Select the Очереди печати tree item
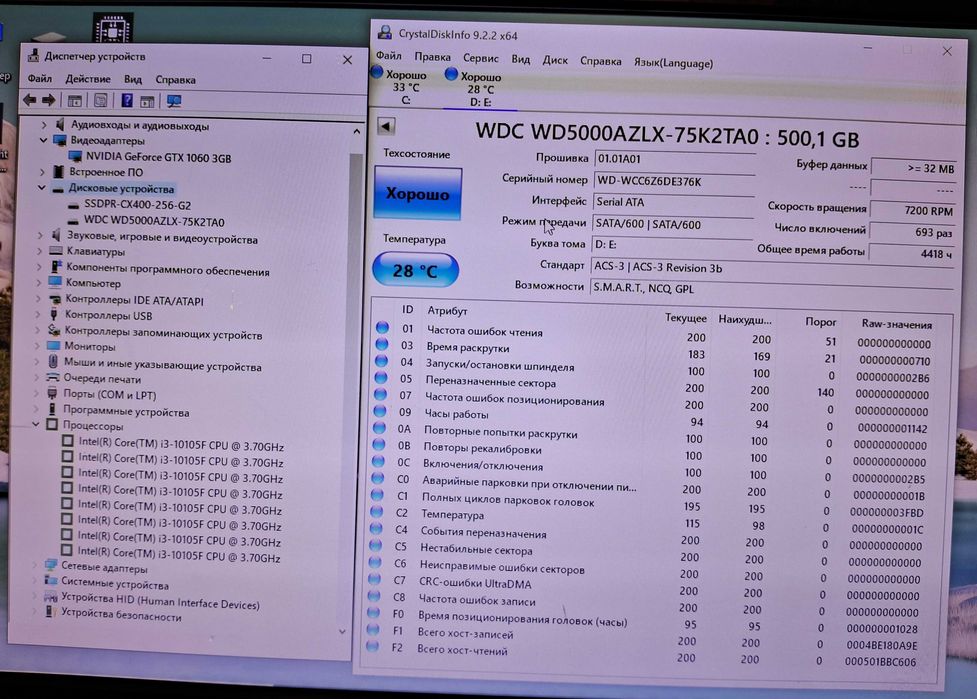 click(x=102, y=378)
